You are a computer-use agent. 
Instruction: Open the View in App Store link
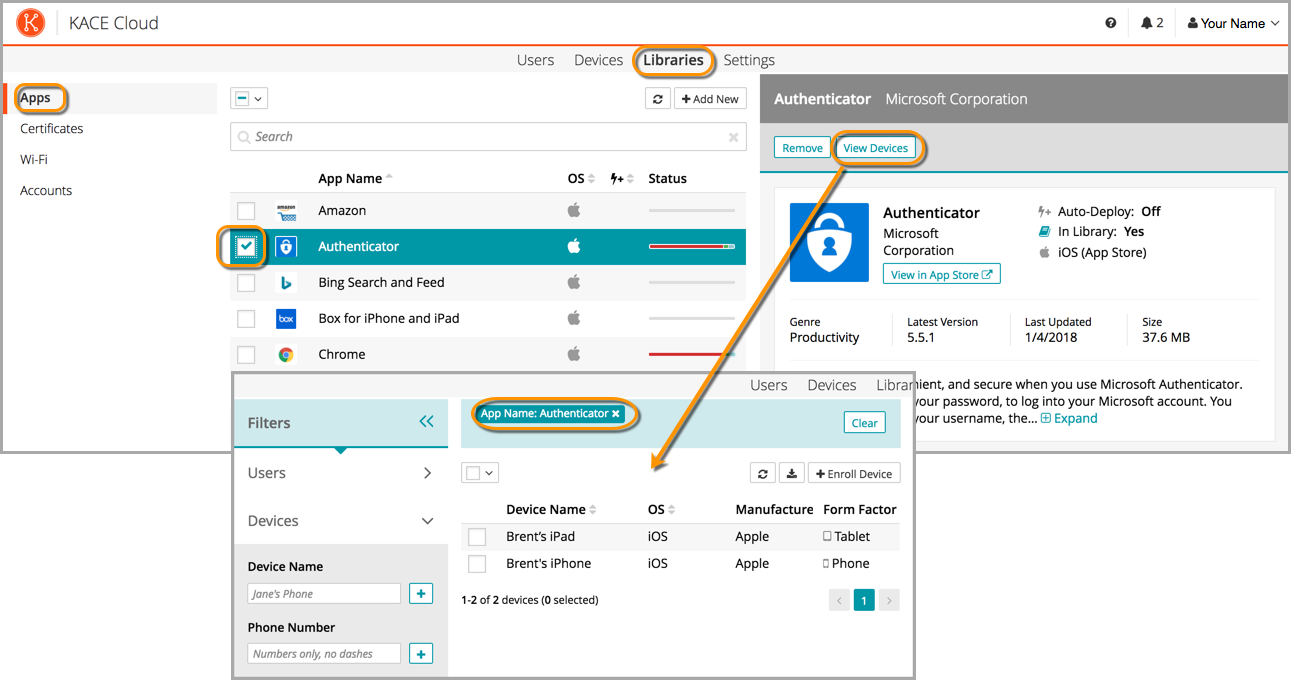tap(941, 275)
